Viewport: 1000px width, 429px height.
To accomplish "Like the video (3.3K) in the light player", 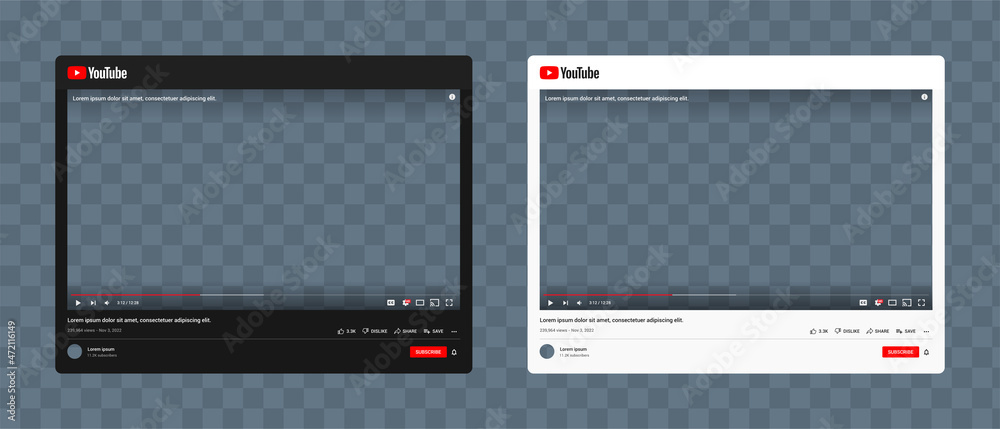I will tap(820, 331).
